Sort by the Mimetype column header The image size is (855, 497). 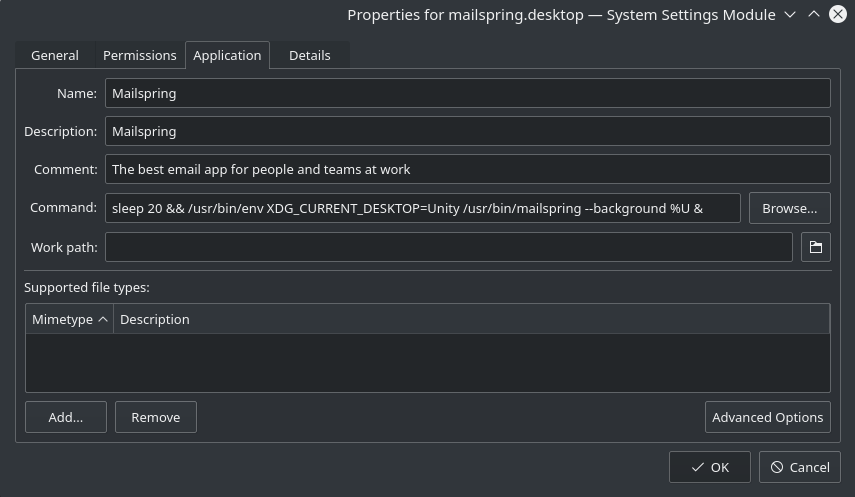69,319
